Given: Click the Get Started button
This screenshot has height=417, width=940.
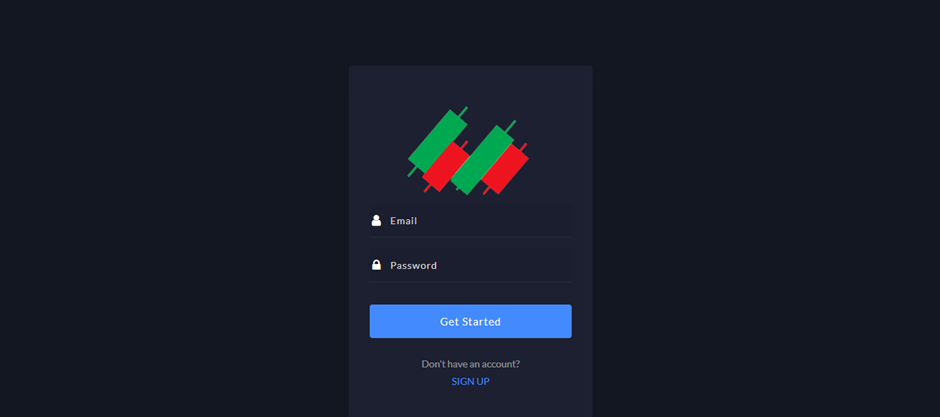Looking at the screenshot, I should [x=470, y=321].
